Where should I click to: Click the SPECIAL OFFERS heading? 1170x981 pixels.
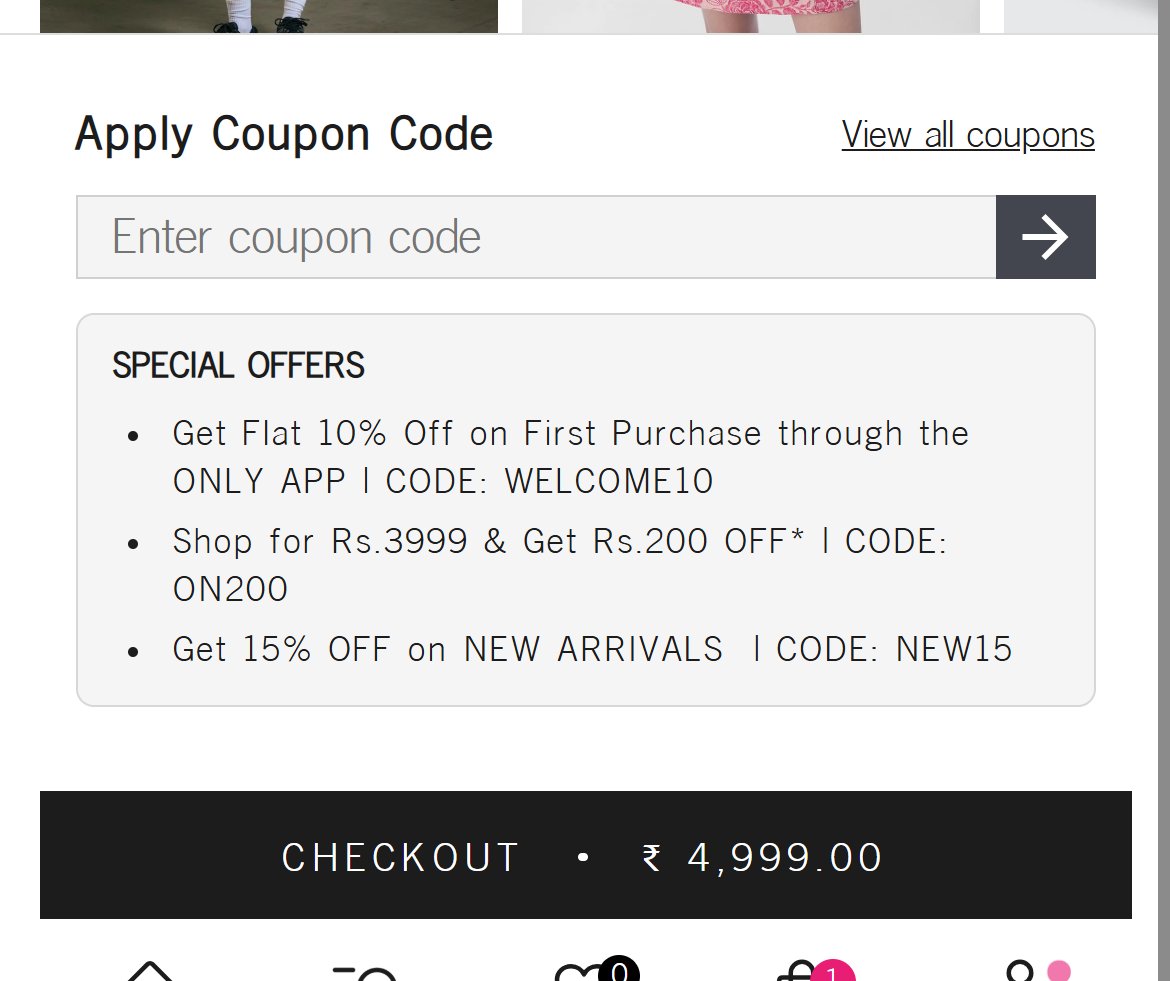point(238,366)
